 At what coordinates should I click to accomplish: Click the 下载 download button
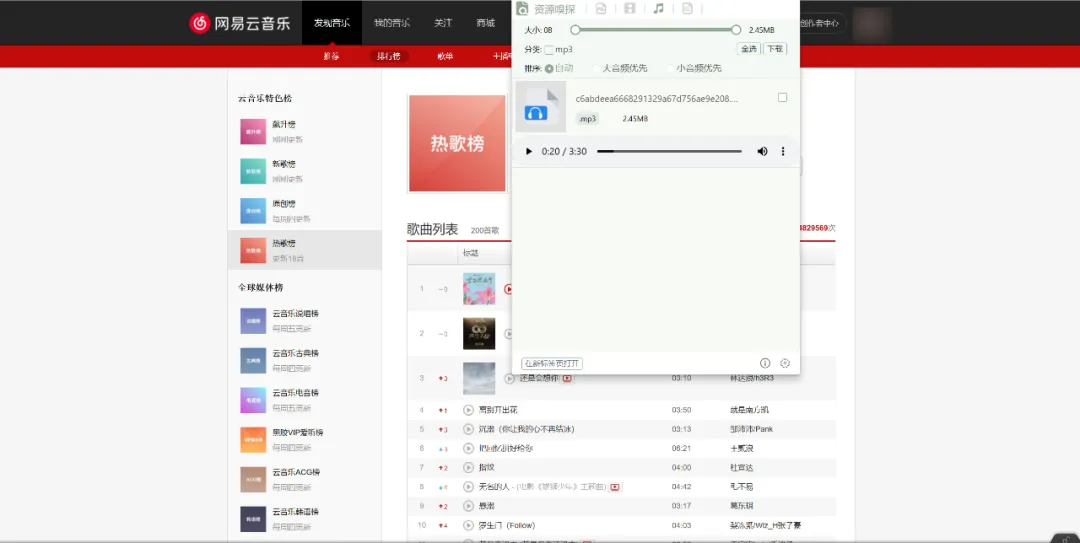click(775, 49)
